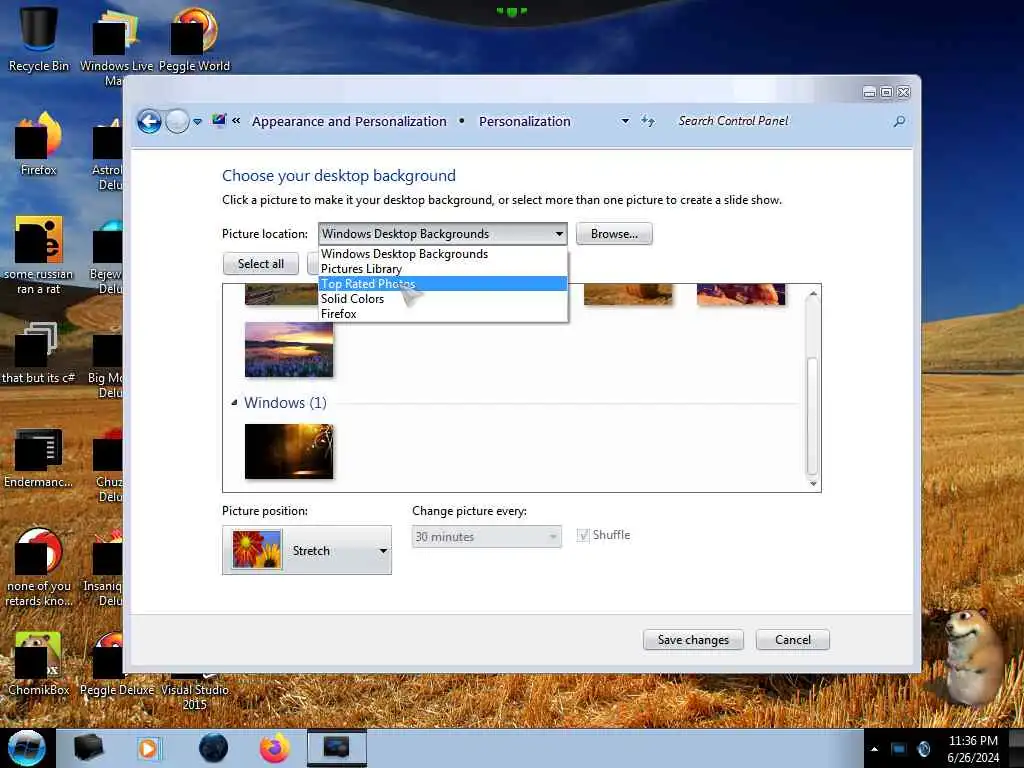The height and width of the screenshot is (768, 1024).
Task: Select the sunset lake wallpaper thumbnail
Action: (x=289, y=349)
